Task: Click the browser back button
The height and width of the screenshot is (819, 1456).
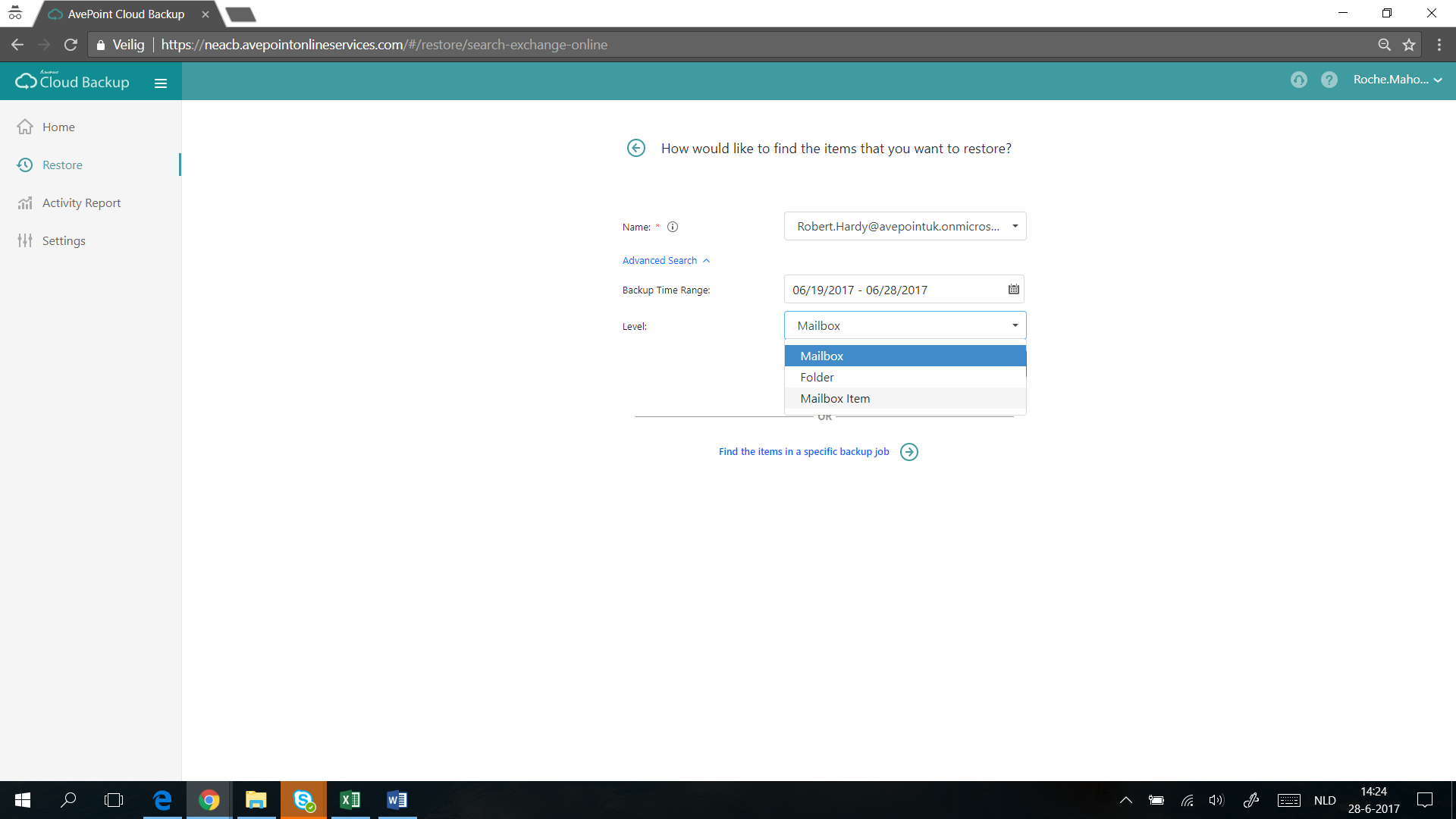Action: 17,45
